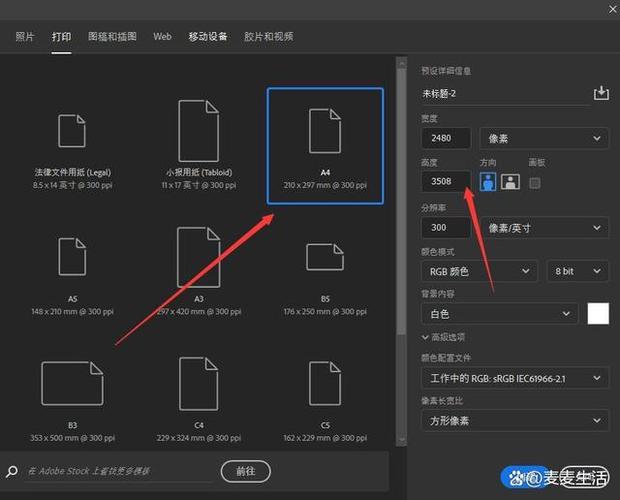Set orientation to landscape
This screenshot has height=500, width=620.
coord(510,182)
